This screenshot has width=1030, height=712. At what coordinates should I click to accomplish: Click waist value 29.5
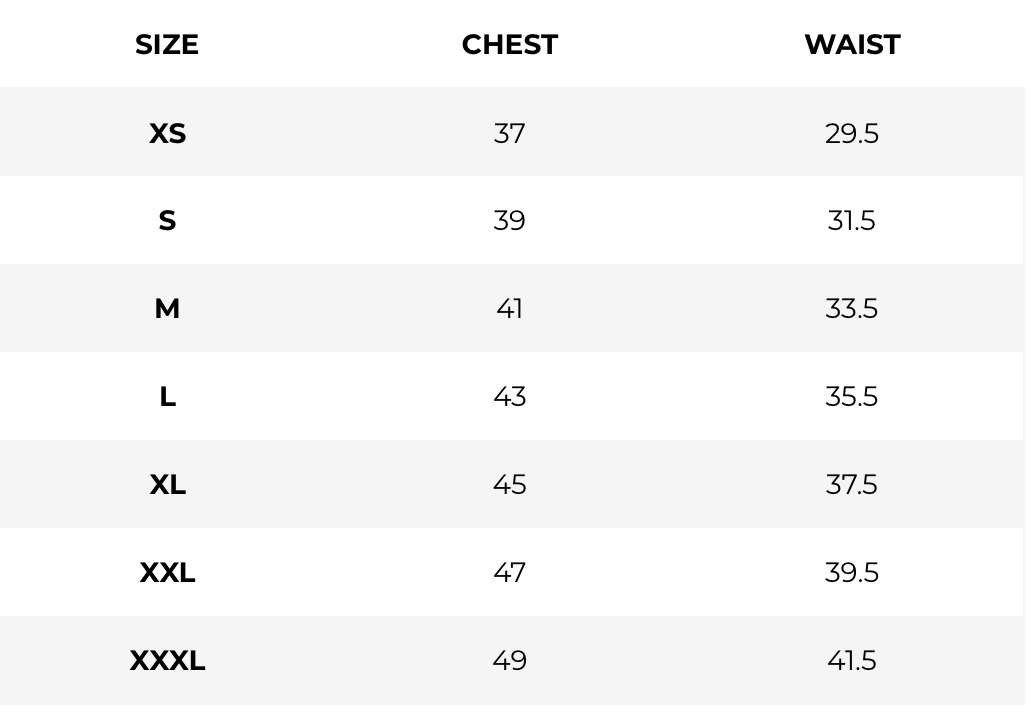pyautogui.click(x=852, y=133)
